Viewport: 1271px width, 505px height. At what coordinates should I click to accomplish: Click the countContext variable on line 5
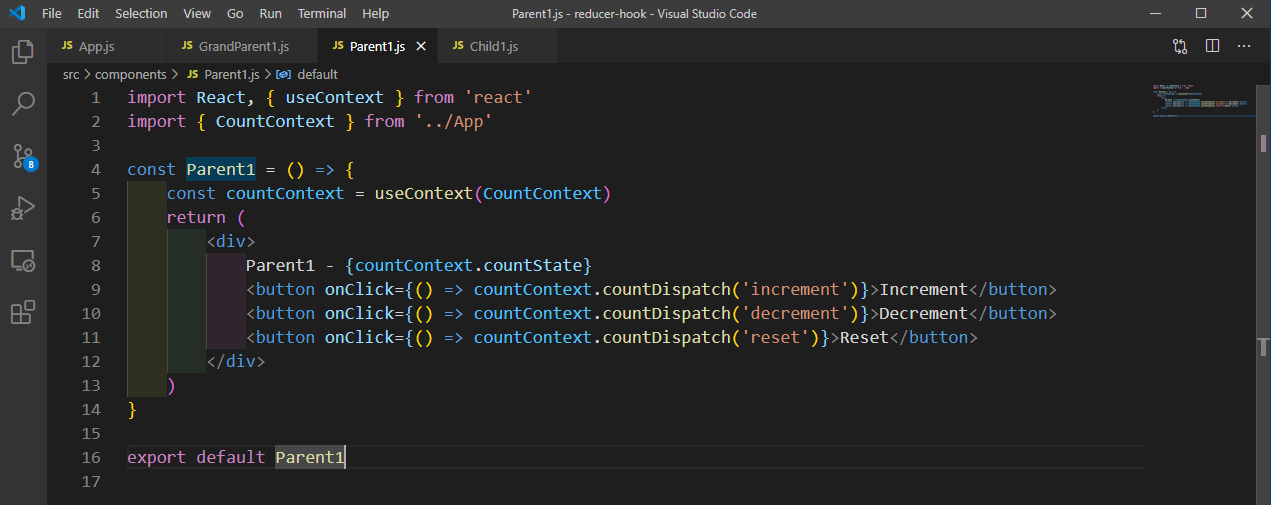pyautogui.click(x=285, y=193)
